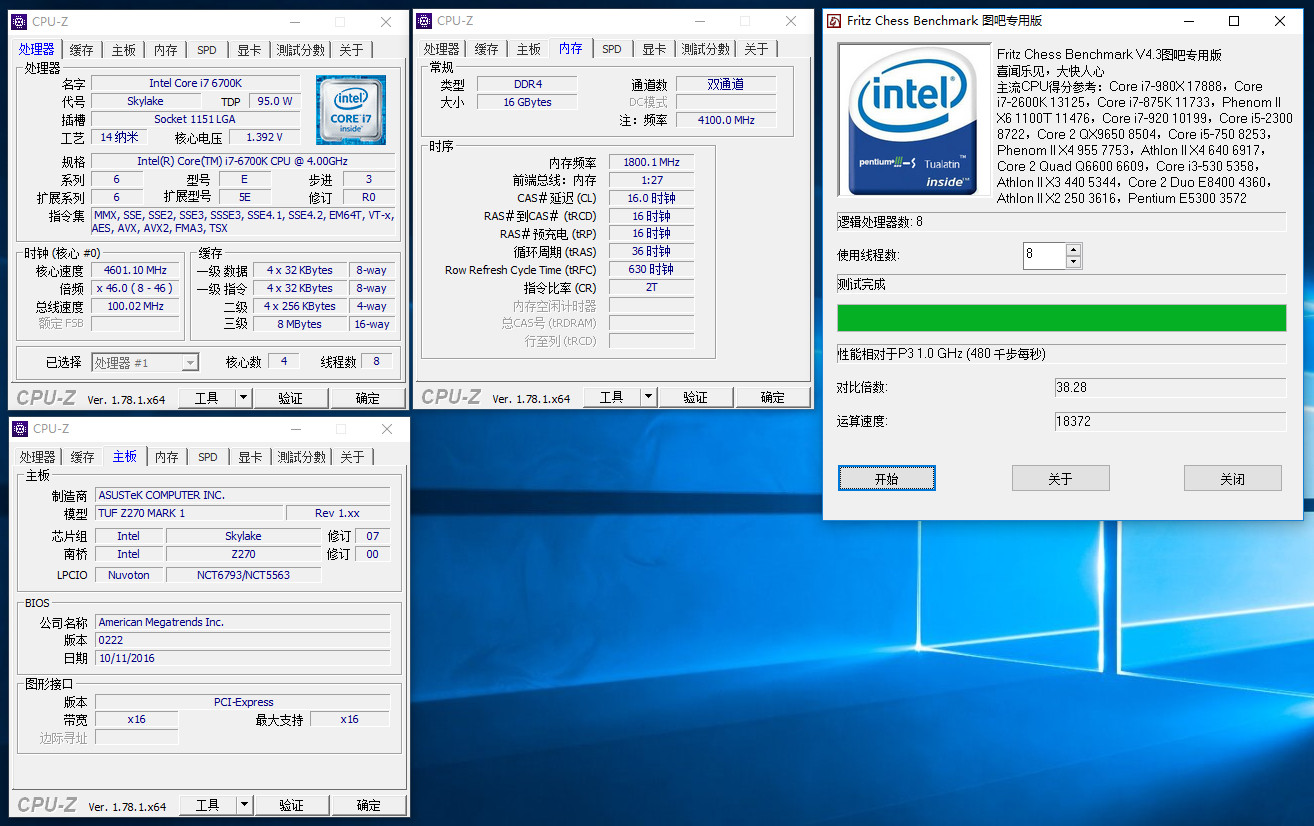The height and width of the screenshot is (826, 1314).
Task: Click the CPU-Z title icon of the DDR4 memory window
Action: 424,21
